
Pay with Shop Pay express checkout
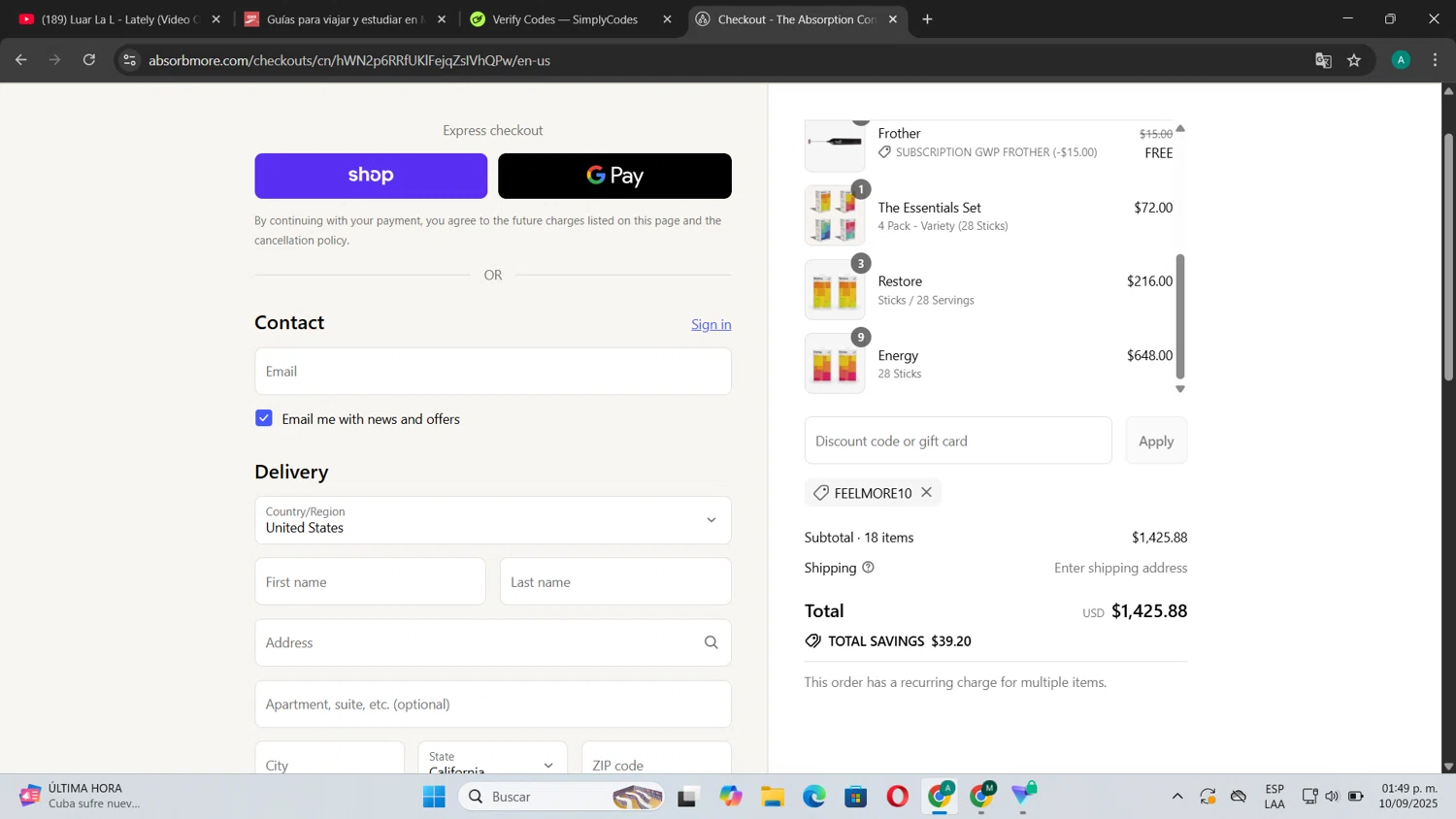coord(371,176)
